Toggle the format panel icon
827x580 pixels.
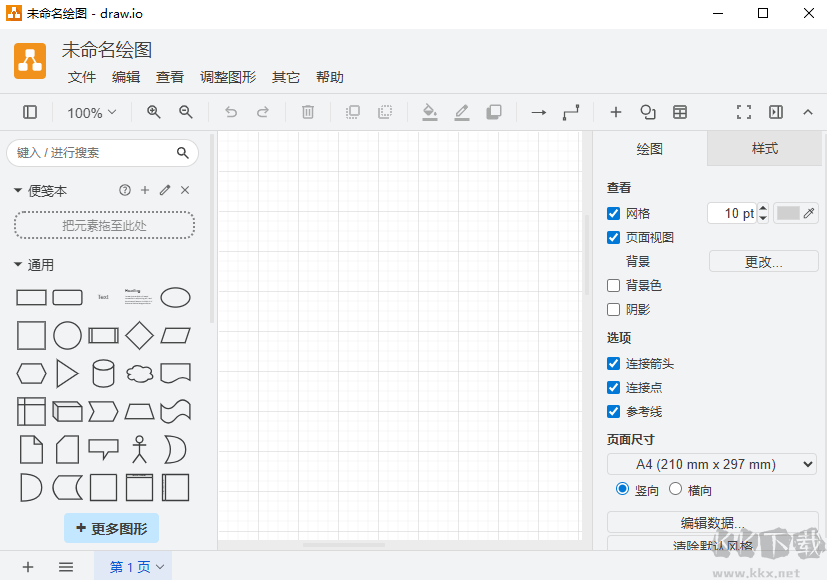(776, 112)
